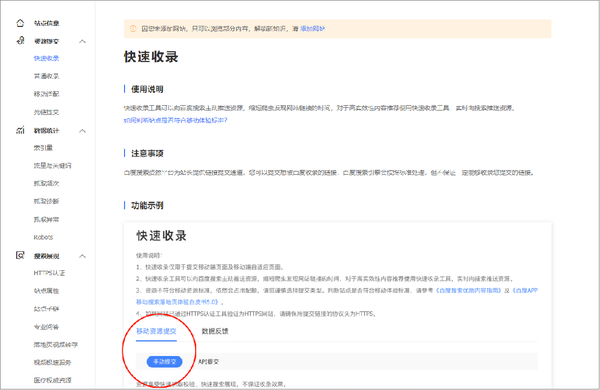
Task: Open 索引量 in the sidebar
Action: (x=43, y=148)
